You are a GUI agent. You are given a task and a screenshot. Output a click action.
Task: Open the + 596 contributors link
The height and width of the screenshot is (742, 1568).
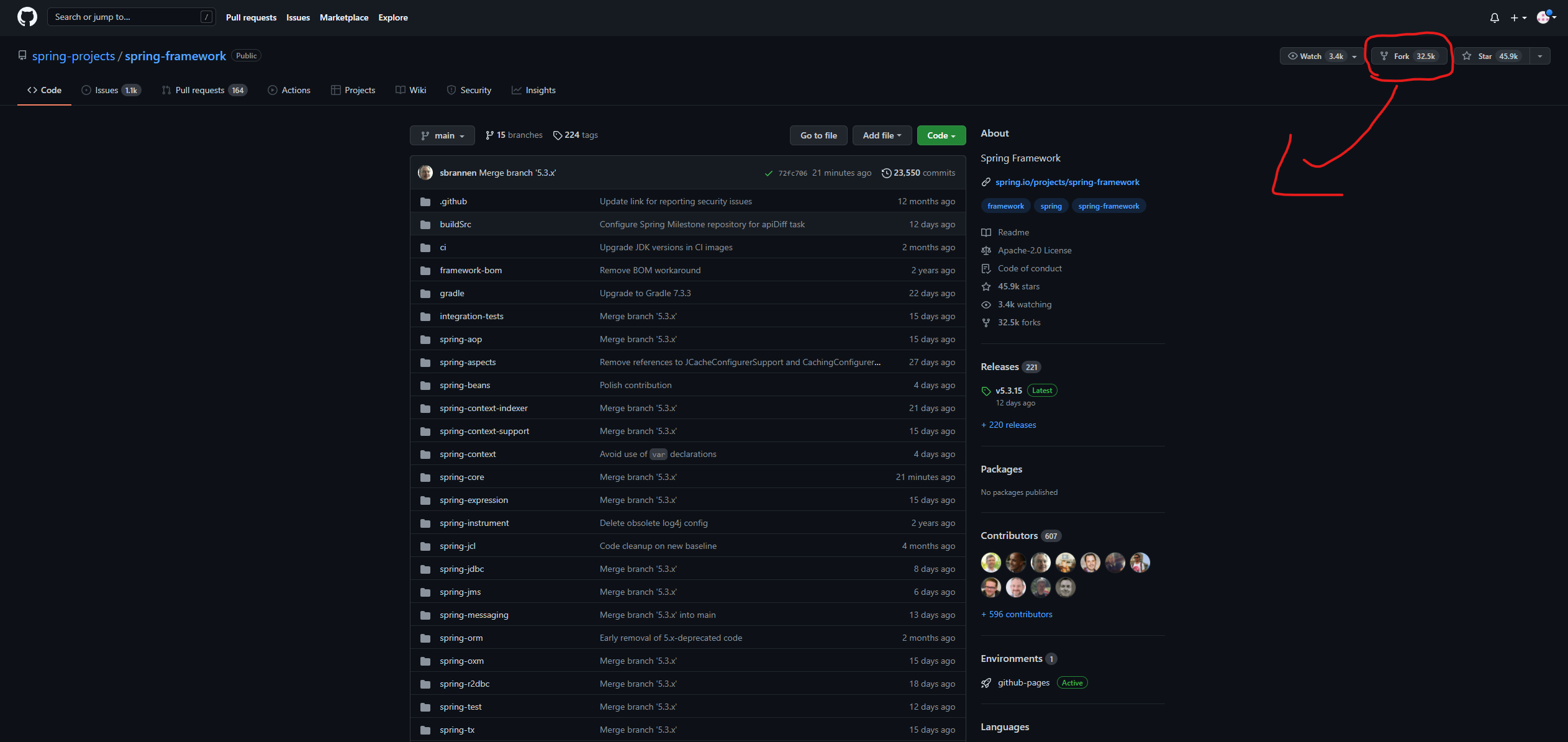(1017, 614)
